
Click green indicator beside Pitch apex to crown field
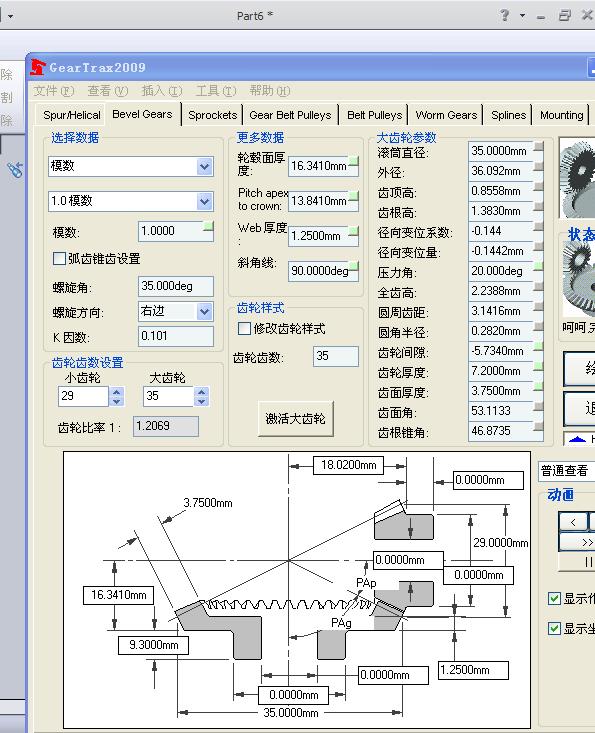354,196
